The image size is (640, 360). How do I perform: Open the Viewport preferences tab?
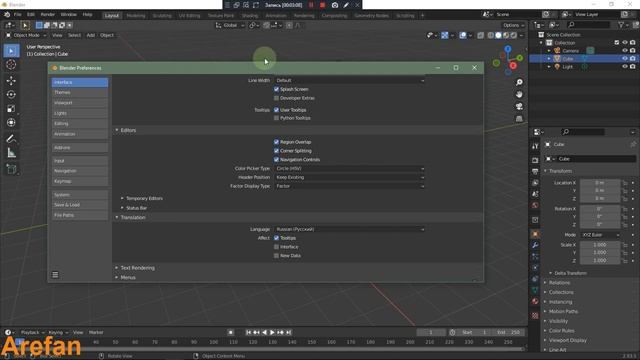[80, 103]
